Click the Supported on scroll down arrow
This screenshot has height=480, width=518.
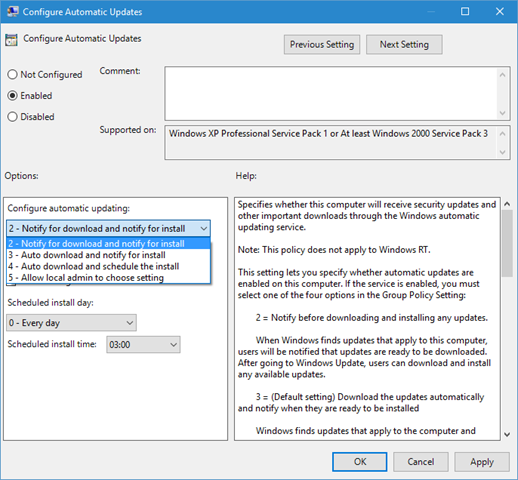click(x=502, y=152)
